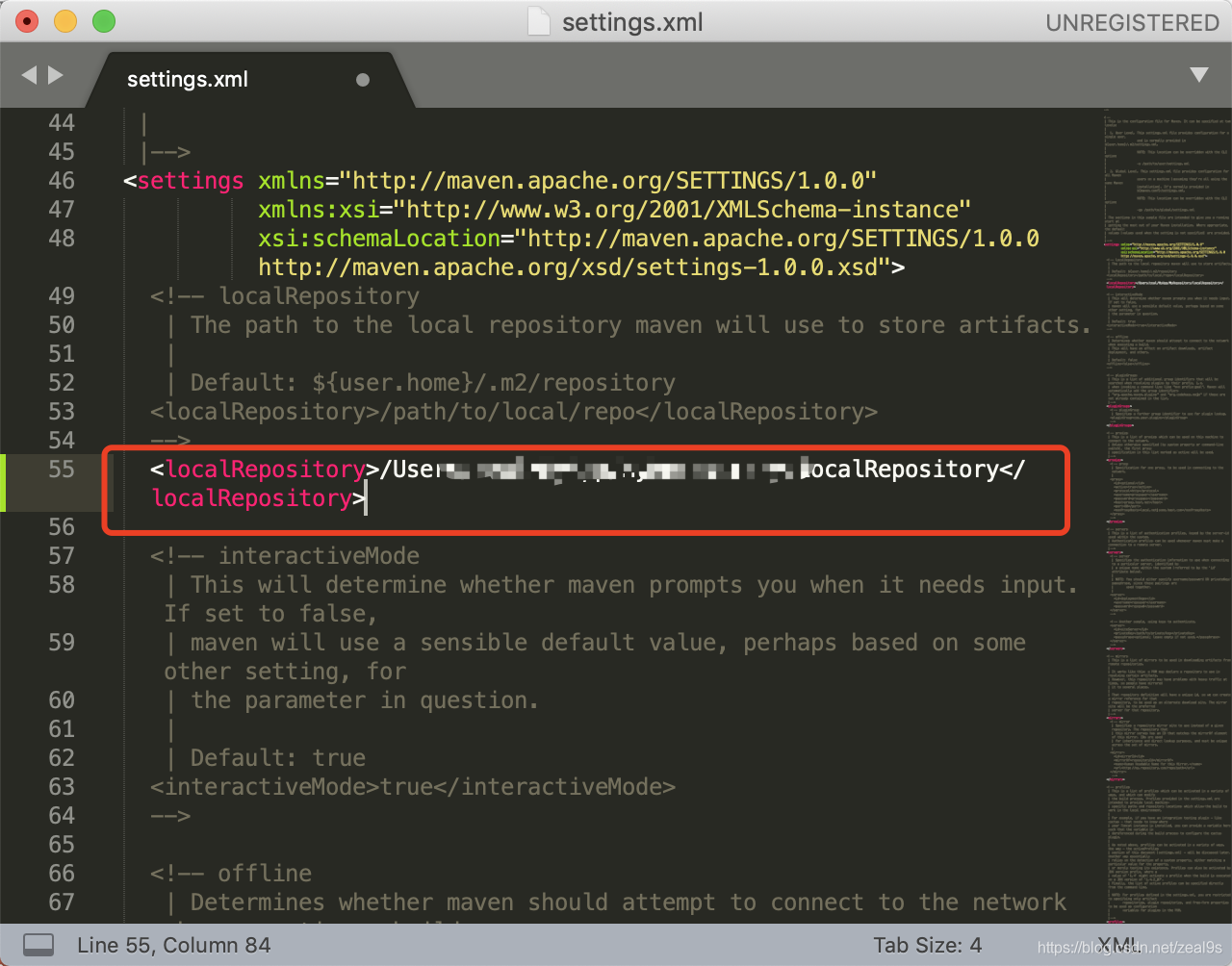1232x966 pixels.
Task: Minimize the window with the yellow button
Action: pyautogui.click(x=65, y=21)
